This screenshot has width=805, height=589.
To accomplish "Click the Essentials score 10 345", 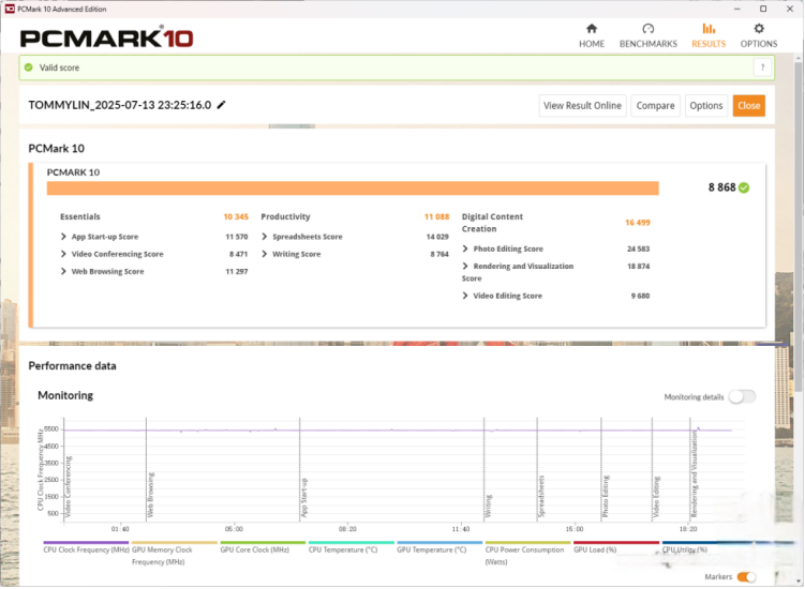I will [236, 217].
